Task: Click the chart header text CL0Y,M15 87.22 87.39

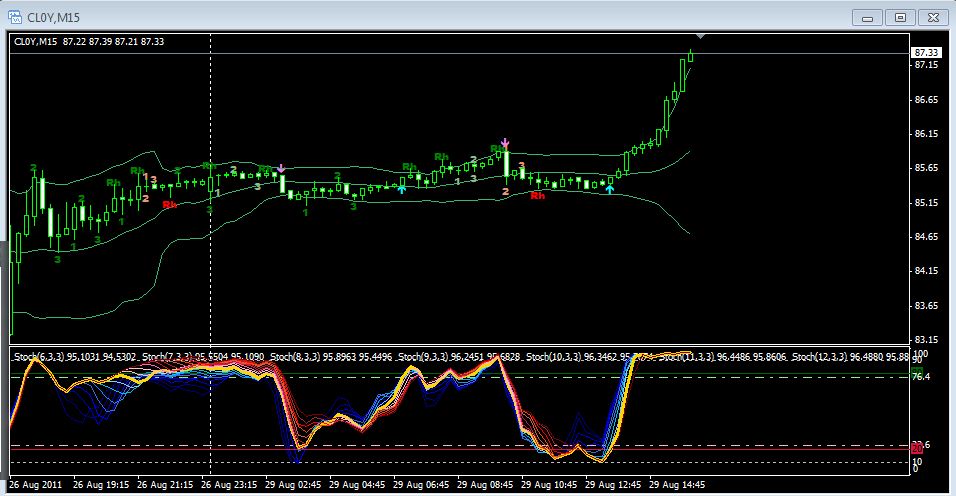Action: click(89, 41)
